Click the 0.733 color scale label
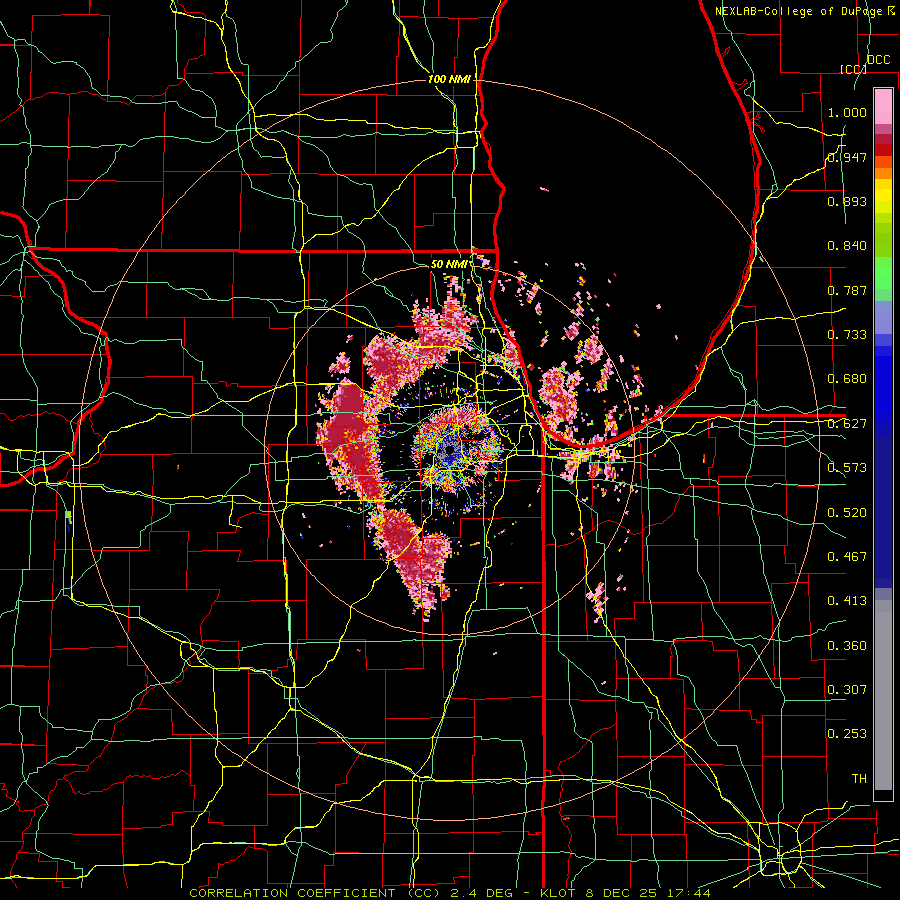900x900 pixels. click(x=847, y=335)
